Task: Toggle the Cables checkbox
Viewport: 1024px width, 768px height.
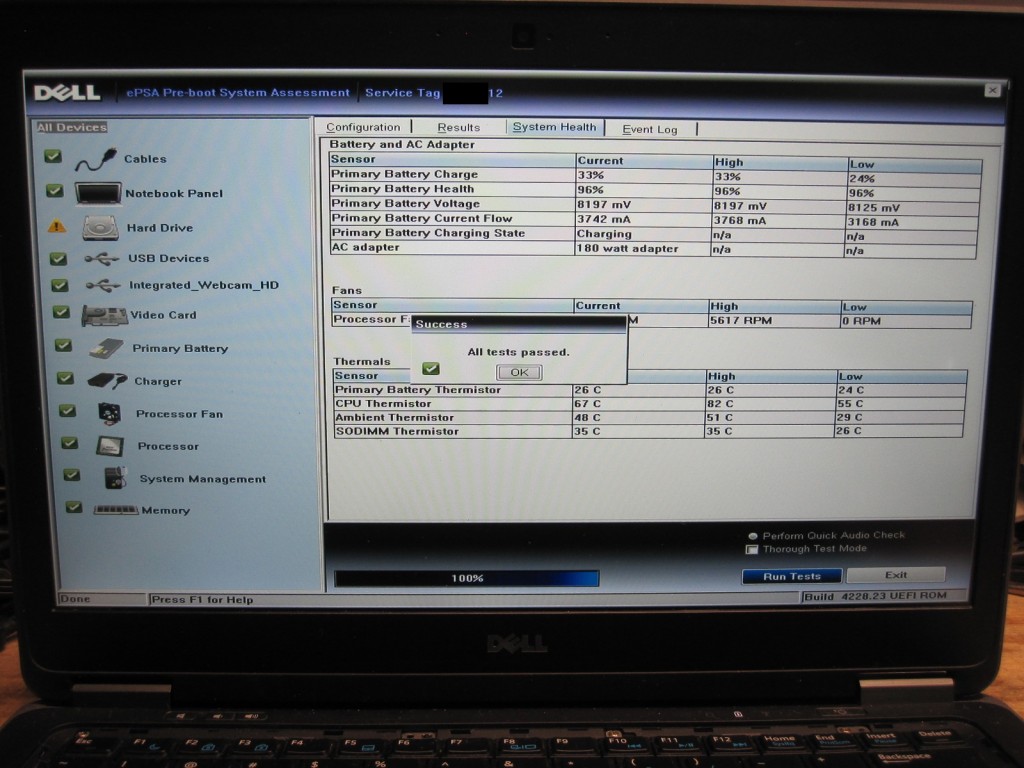Action: click(53, 156)
